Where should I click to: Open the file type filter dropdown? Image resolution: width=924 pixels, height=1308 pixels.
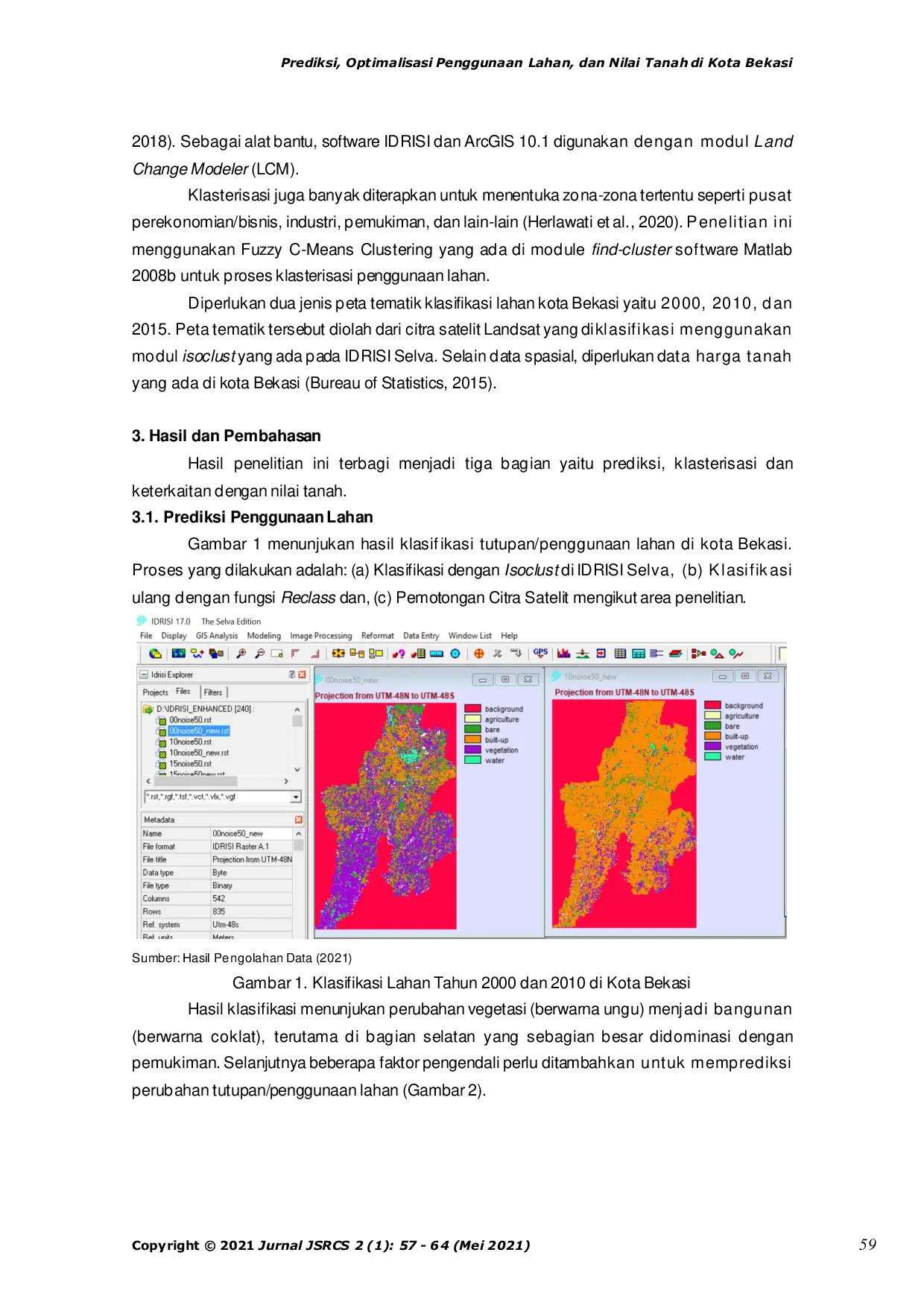coord(296,797)
